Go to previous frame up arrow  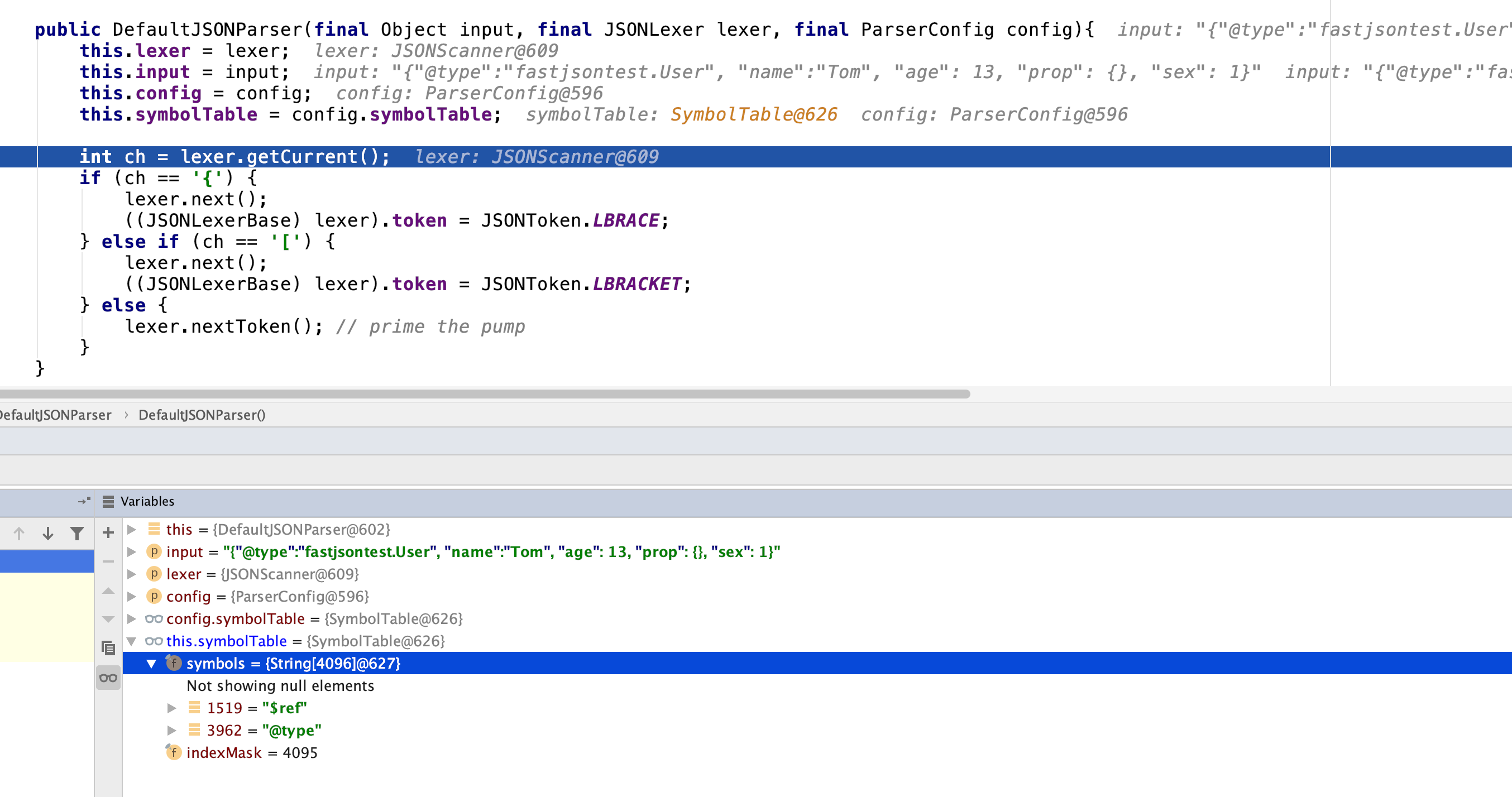19,533
